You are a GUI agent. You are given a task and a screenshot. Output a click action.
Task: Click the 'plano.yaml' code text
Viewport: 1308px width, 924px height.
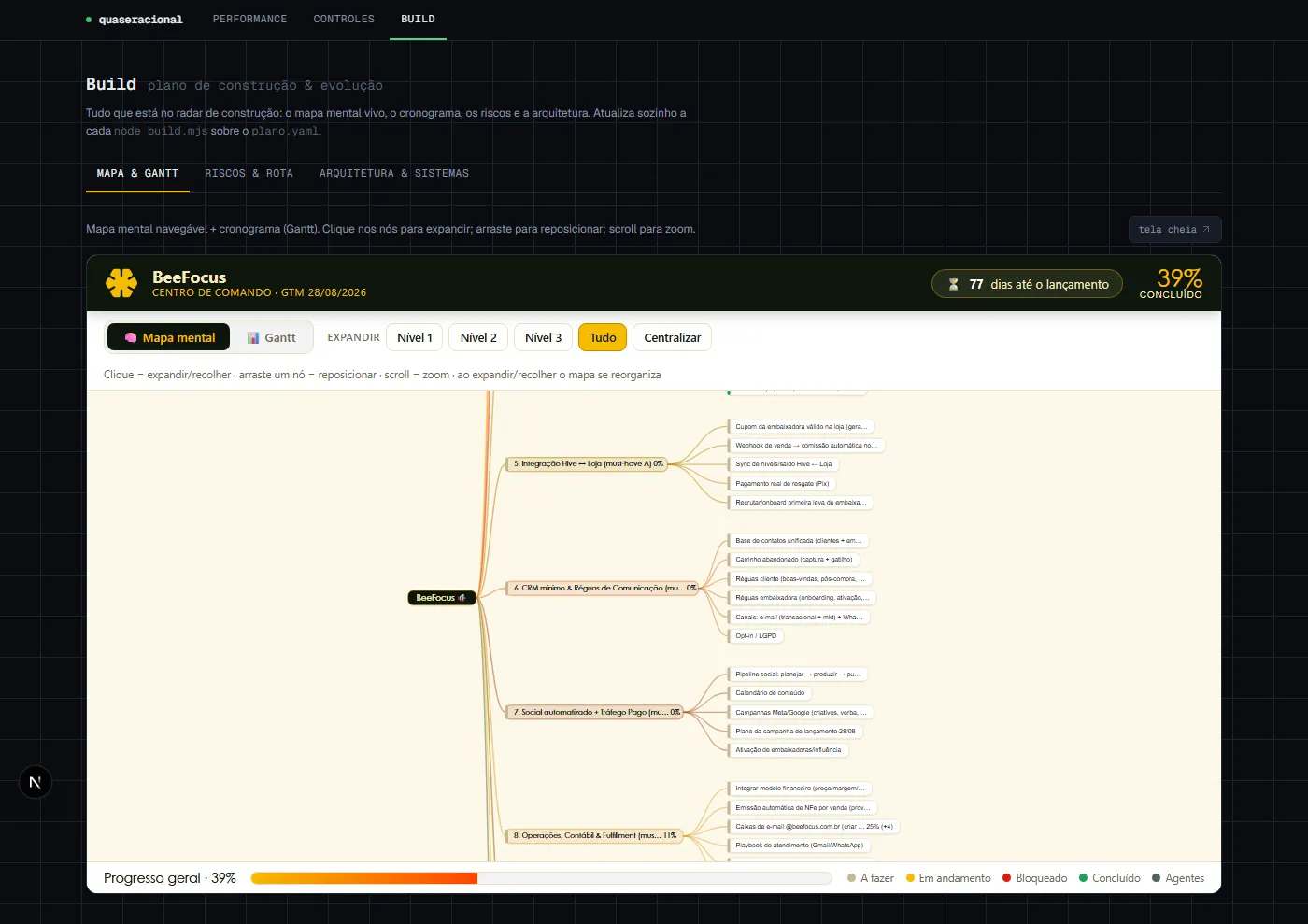pos(285,131)
